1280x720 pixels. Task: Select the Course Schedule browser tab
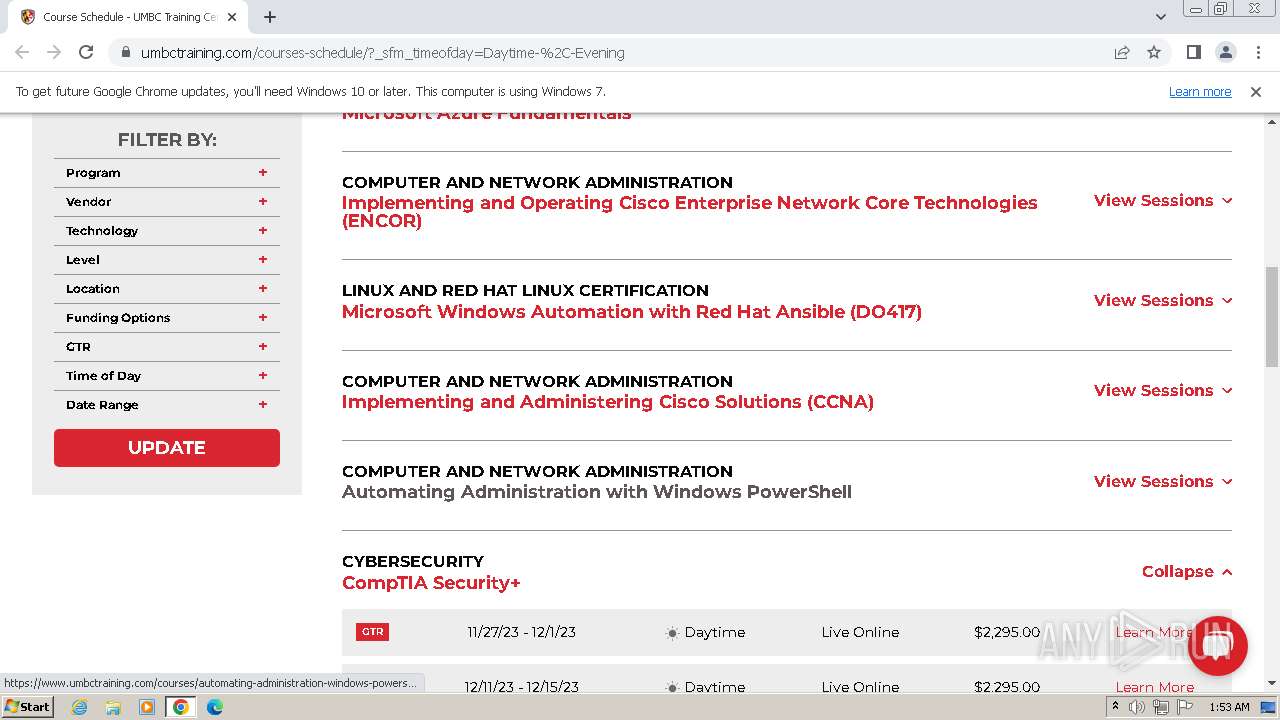pos(130,17)
